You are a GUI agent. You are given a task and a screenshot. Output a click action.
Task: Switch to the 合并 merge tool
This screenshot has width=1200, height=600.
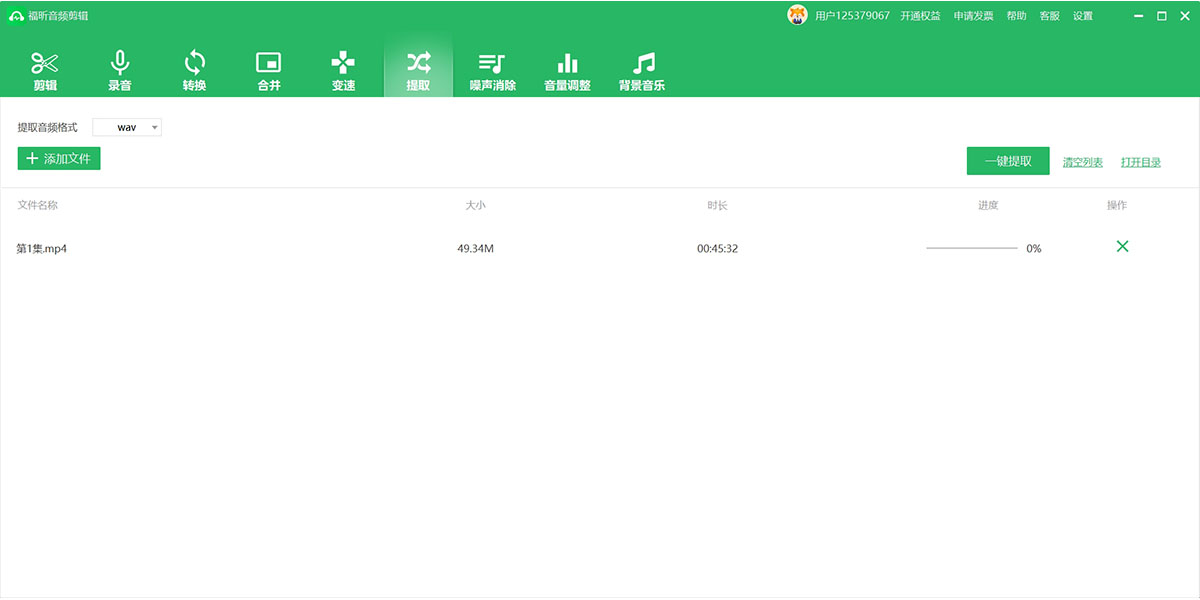pos(269,70)
